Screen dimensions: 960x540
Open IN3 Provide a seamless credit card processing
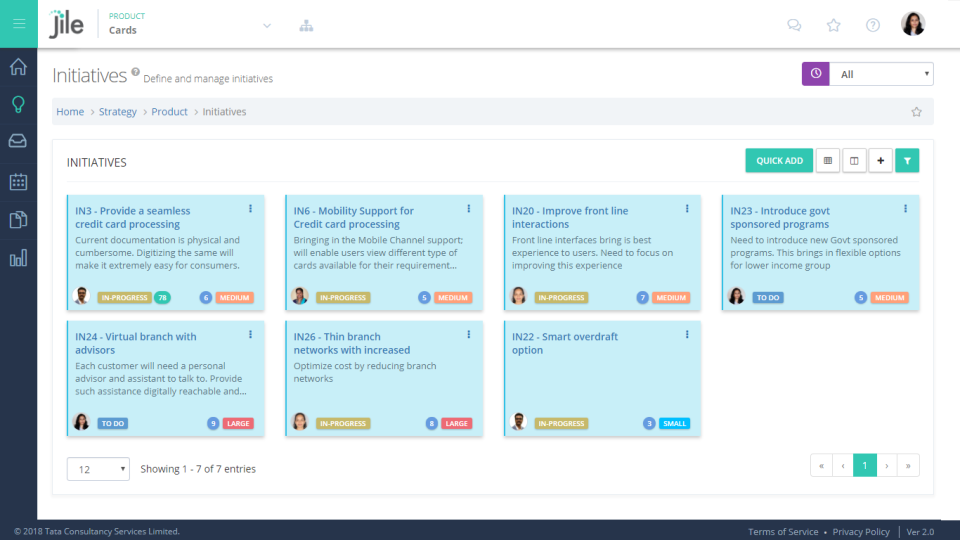pyautogui.click(x=133, y=217)
